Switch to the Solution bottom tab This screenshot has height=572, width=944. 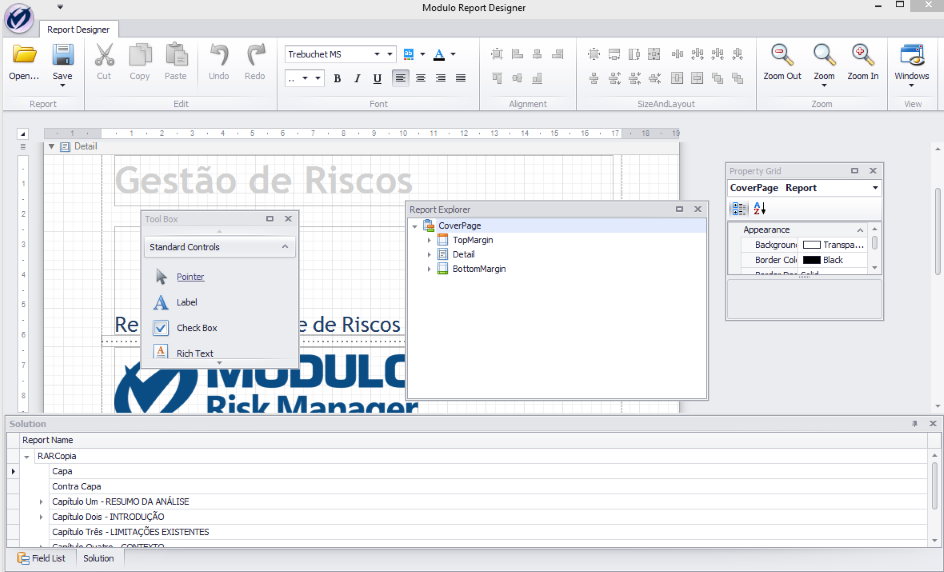click(99, 558)
